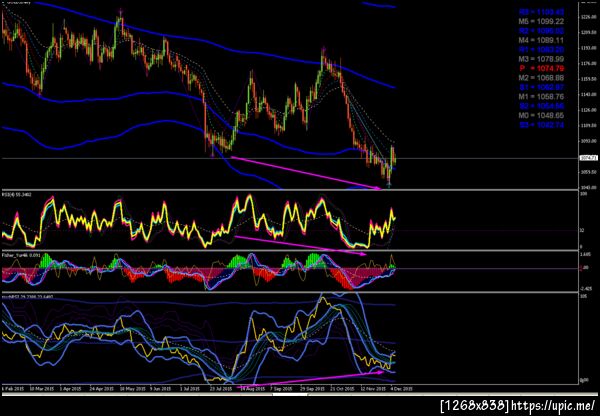The width and height of the screenshot is (600, 416).
Task: Select the M4 = 1089.11 pivot label
Action: [541, 40]
